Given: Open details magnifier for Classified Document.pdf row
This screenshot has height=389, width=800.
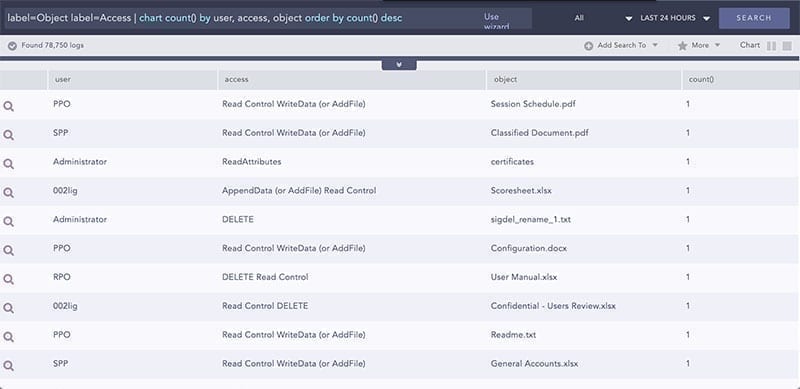Looking at the screenshot, I should pyautogui.click(x=9, y=135).
